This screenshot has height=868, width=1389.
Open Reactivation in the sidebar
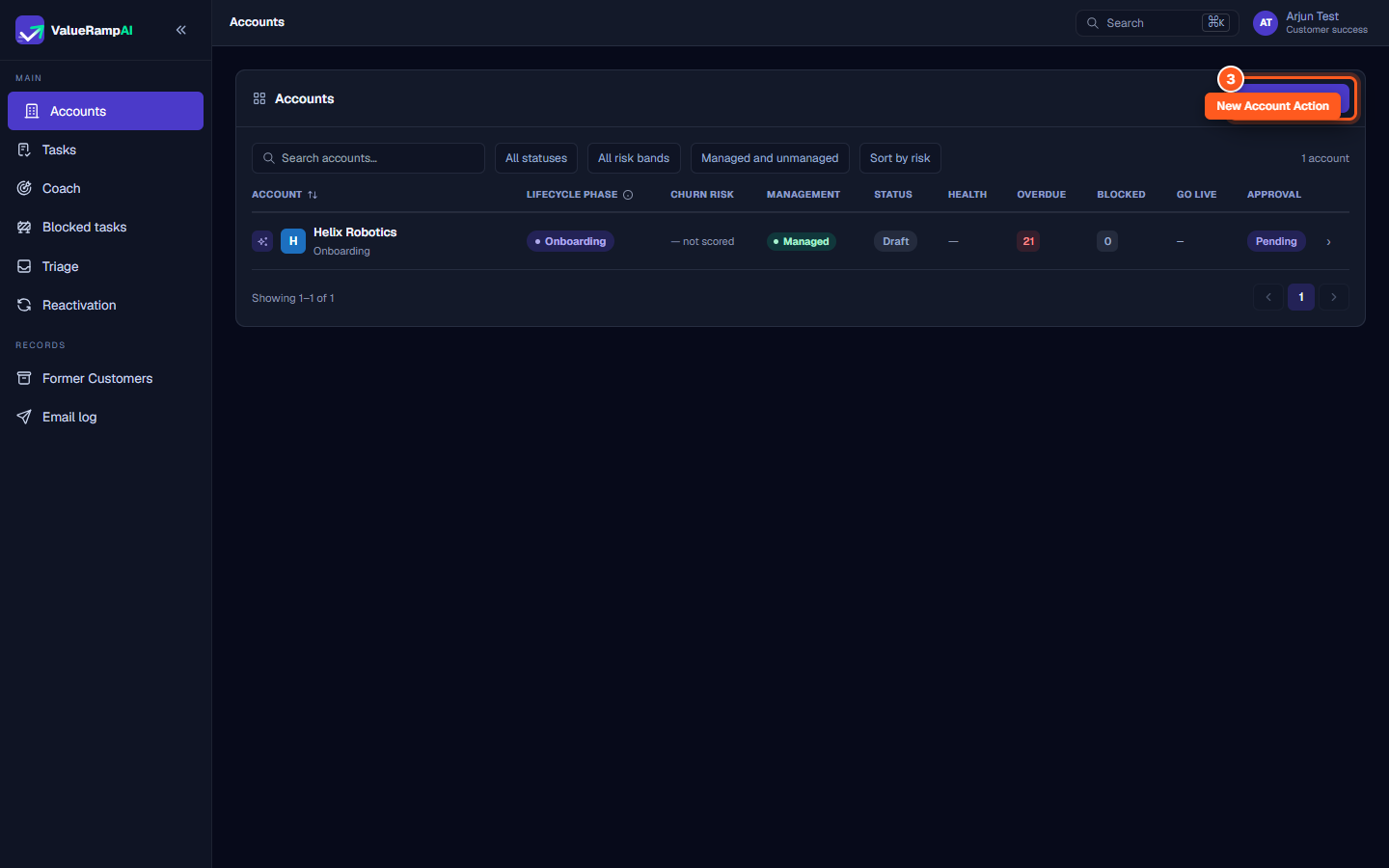click(105, 305)
